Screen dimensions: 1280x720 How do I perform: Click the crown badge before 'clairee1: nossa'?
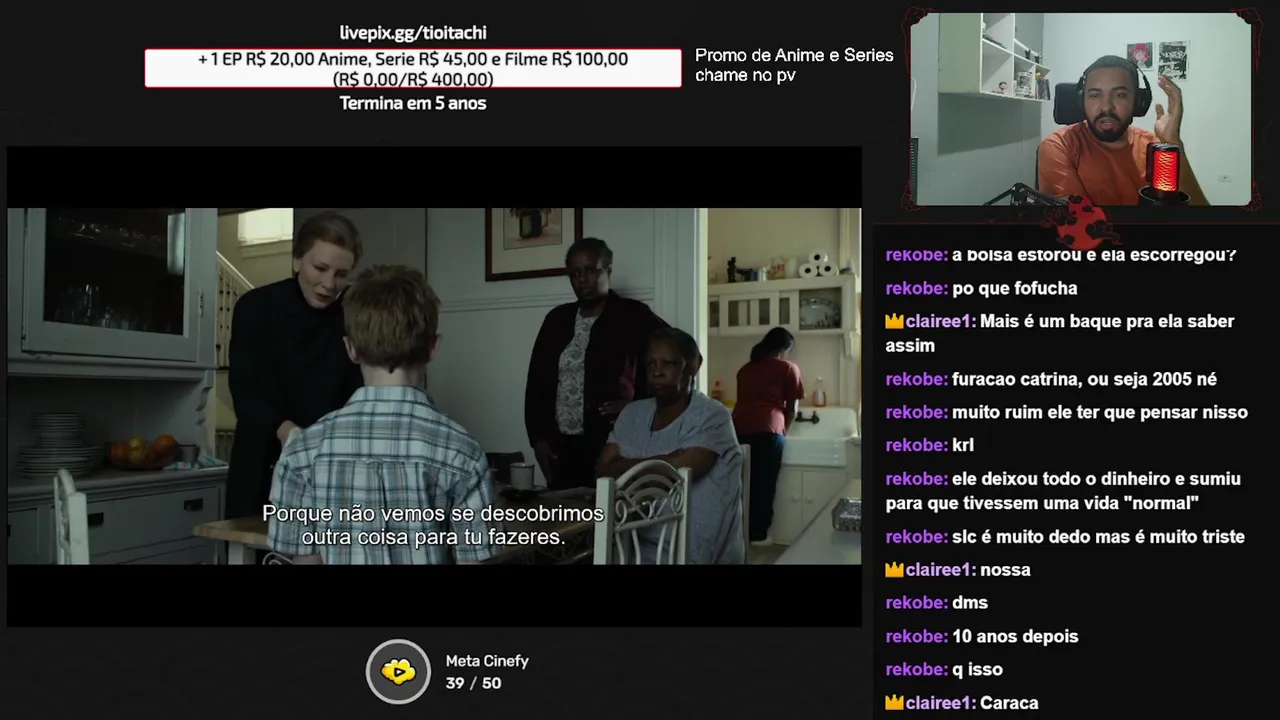pos(894,570)
